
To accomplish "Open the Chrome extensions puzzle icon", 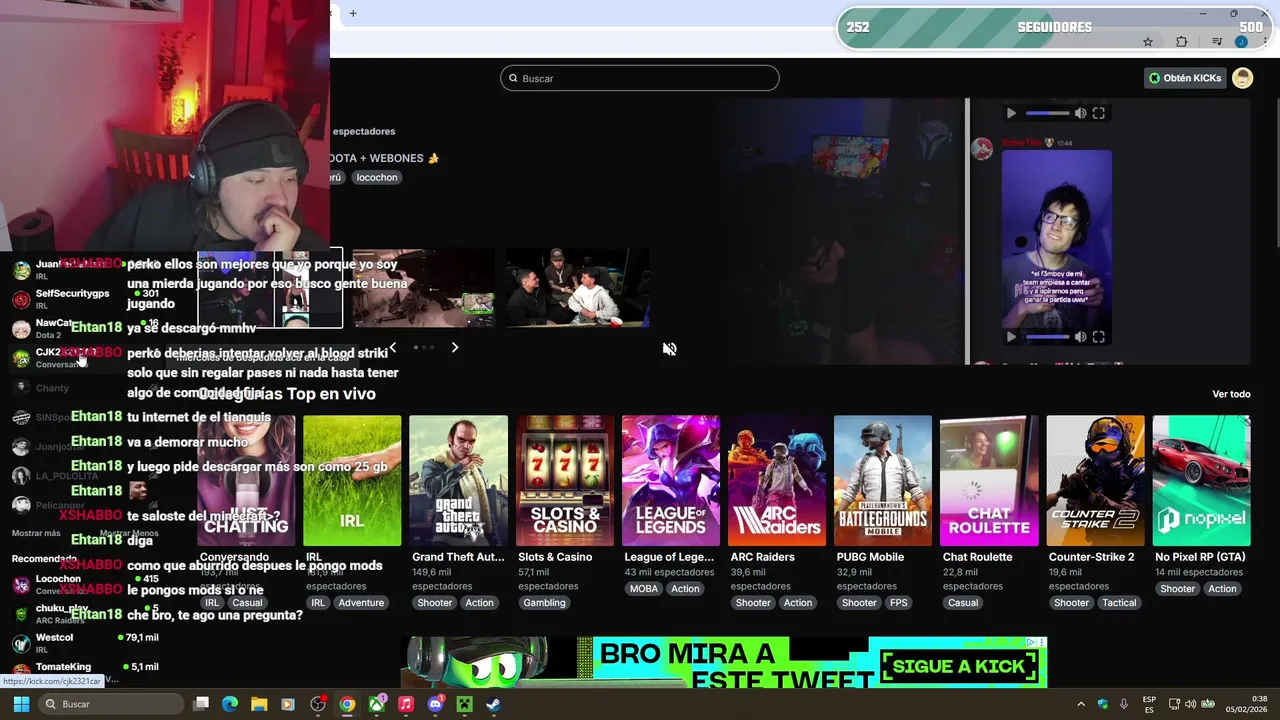I will (1182, 41).
